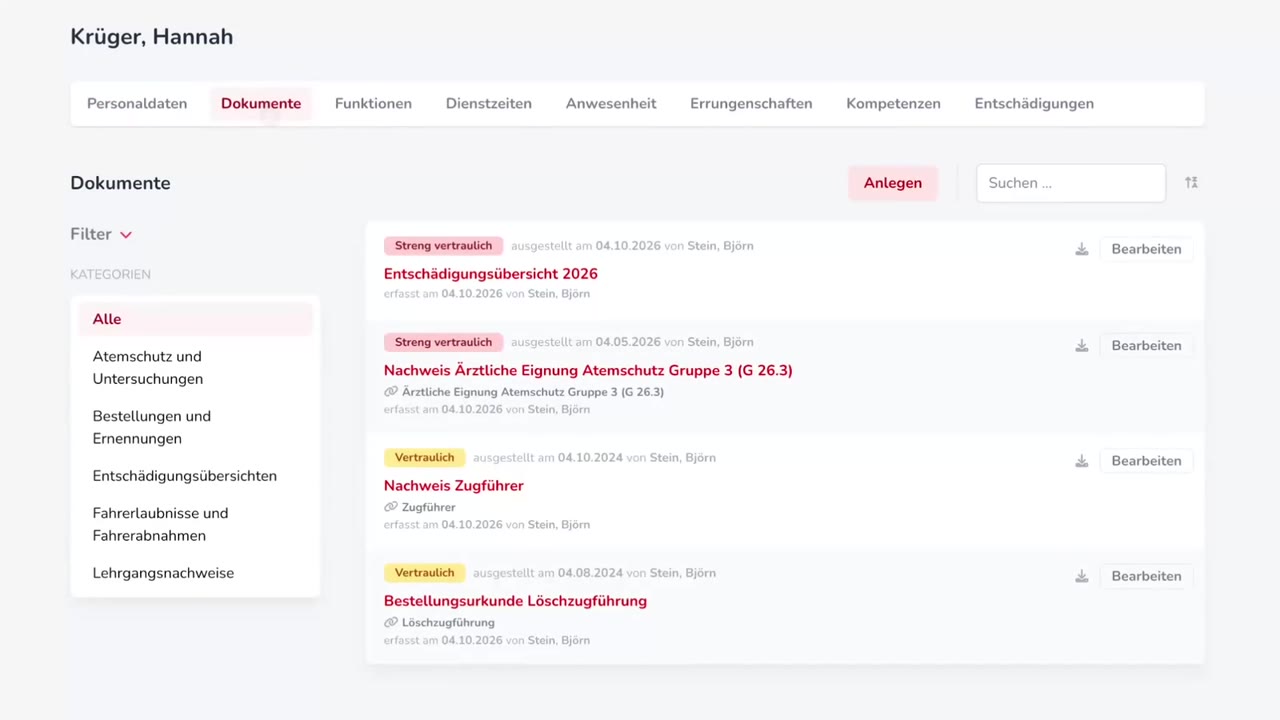The height and width of the screenshot is (720, 1280).
Task: Switch to the Kompetenzen tab
Action: [893, 104]
